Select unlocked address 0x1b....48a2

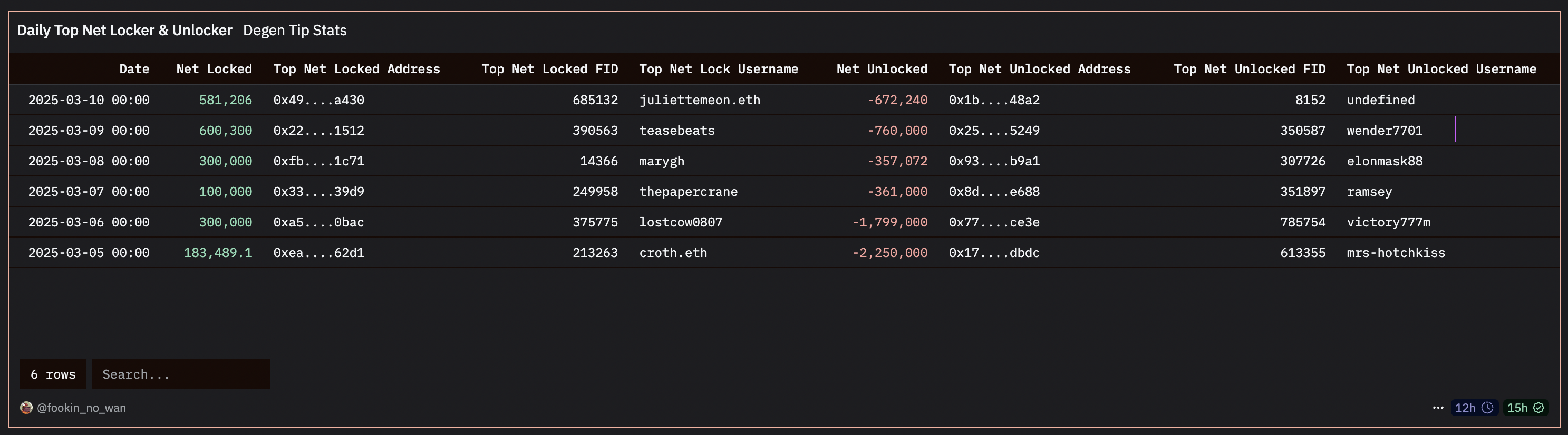(994, 100)
